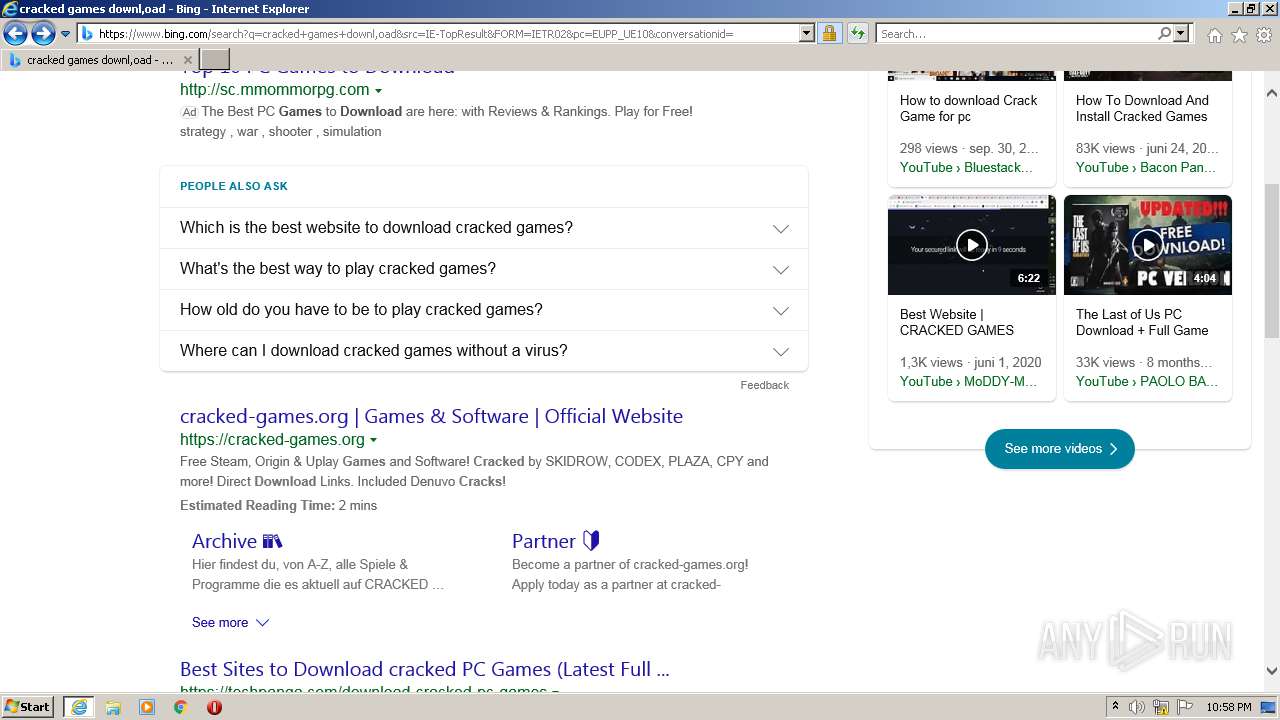1280x720 pixels.
Task: Click the Archive books icon
Action: (x=273, y=541)
